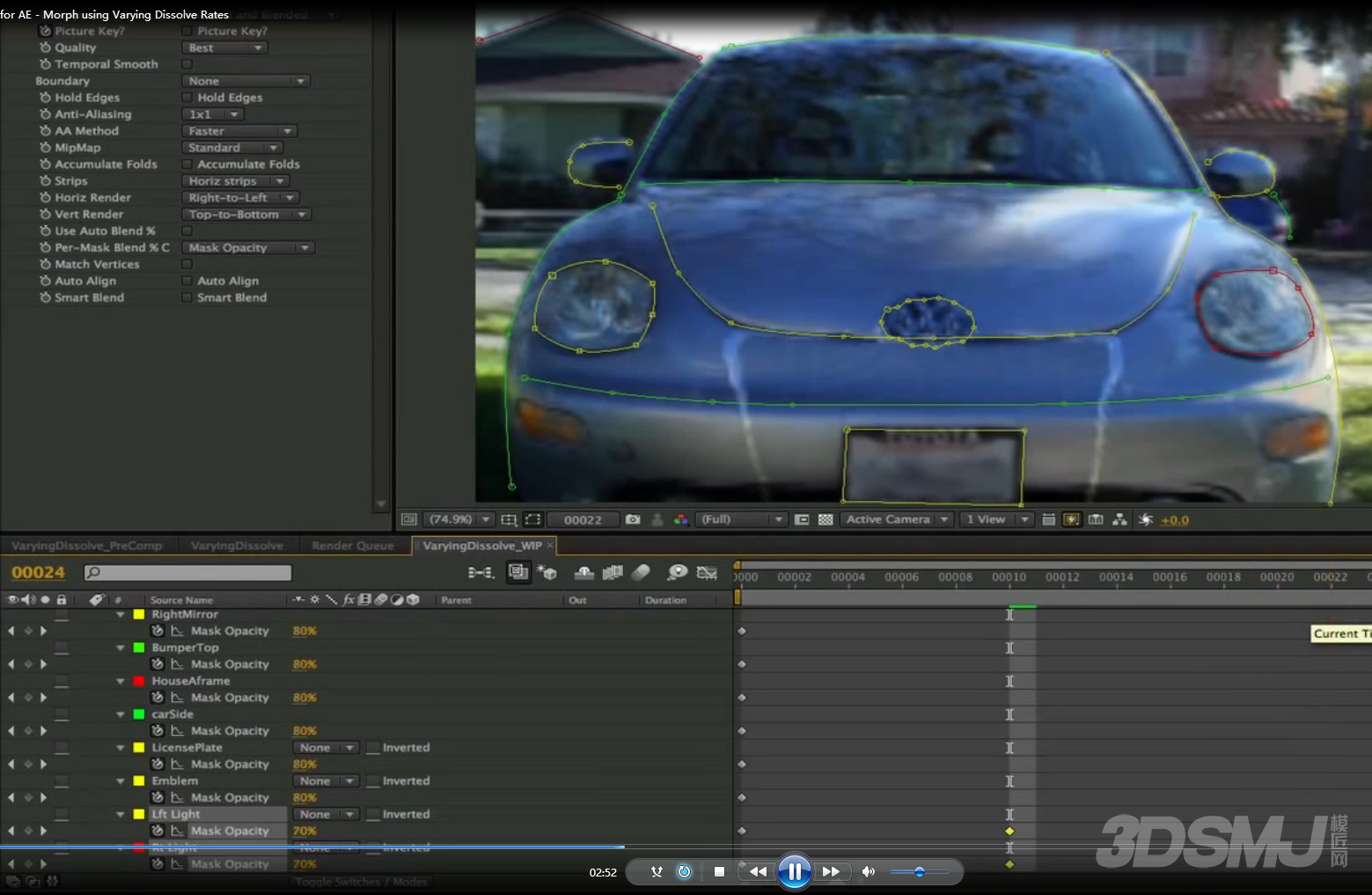Go to next keyframe for carSide opacity

[x=43, y=730]
